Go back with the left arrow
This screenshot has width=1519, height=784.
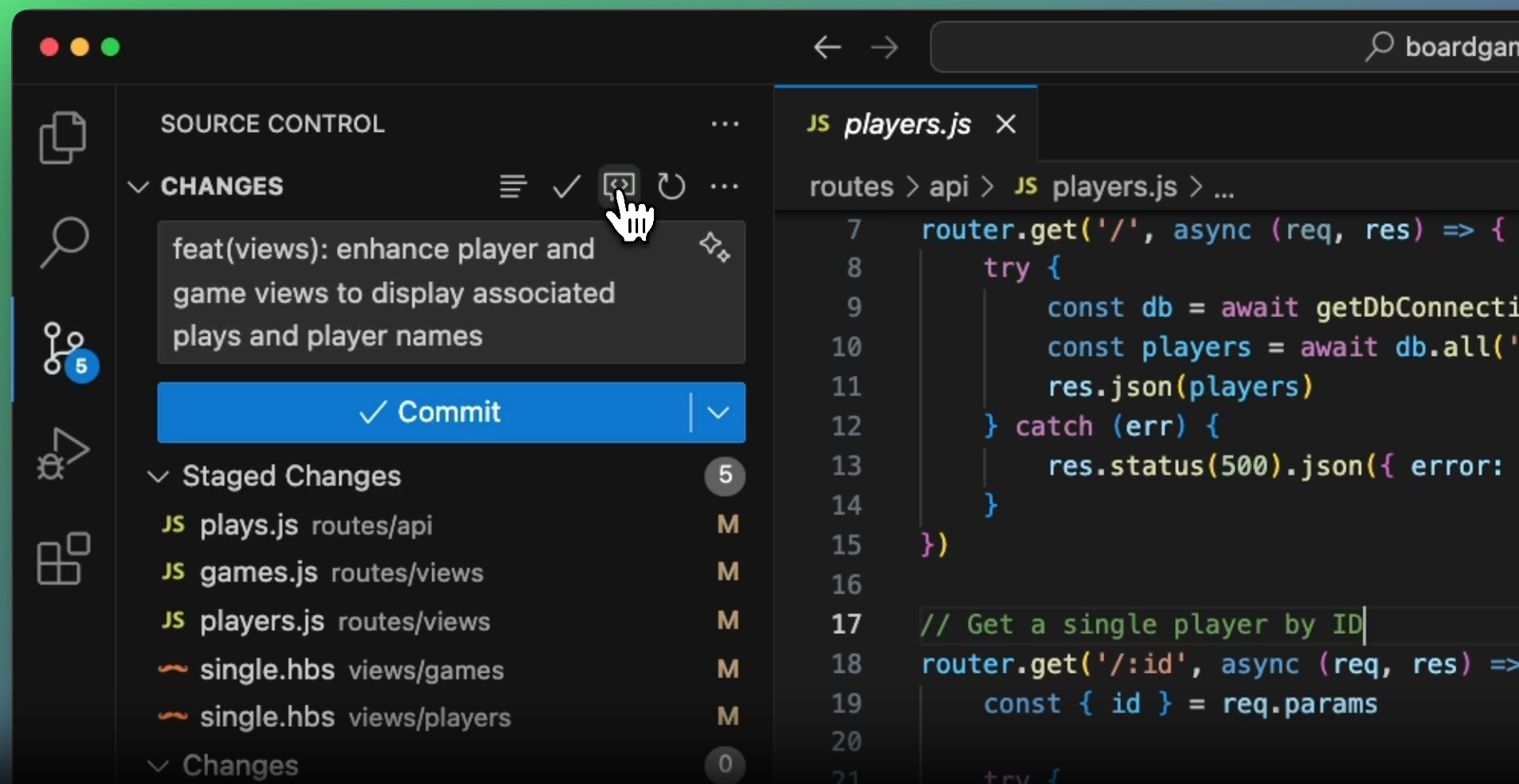coord(827,48)
